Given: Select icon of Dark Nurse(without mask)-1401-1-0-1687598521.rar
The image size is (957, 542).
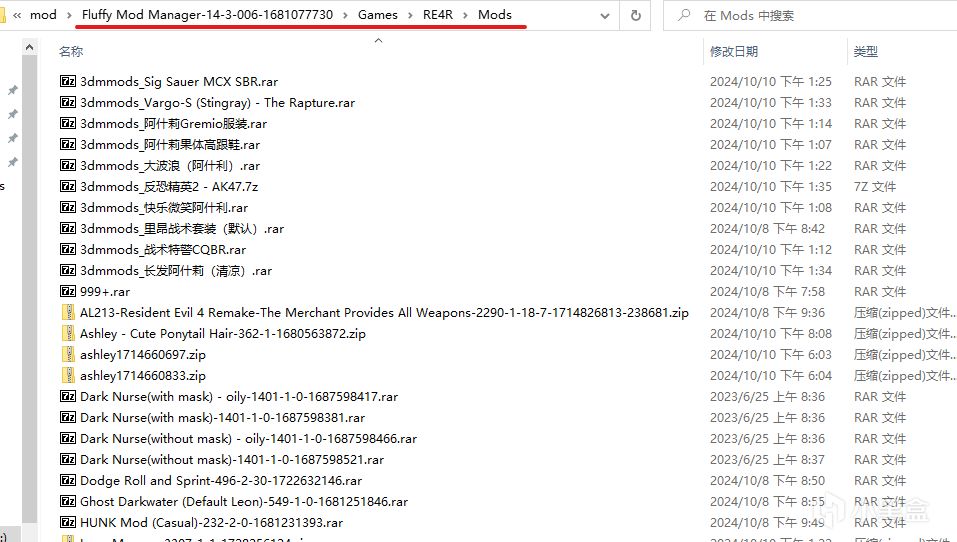Looking at the screenshot, I should click(68, 459).
